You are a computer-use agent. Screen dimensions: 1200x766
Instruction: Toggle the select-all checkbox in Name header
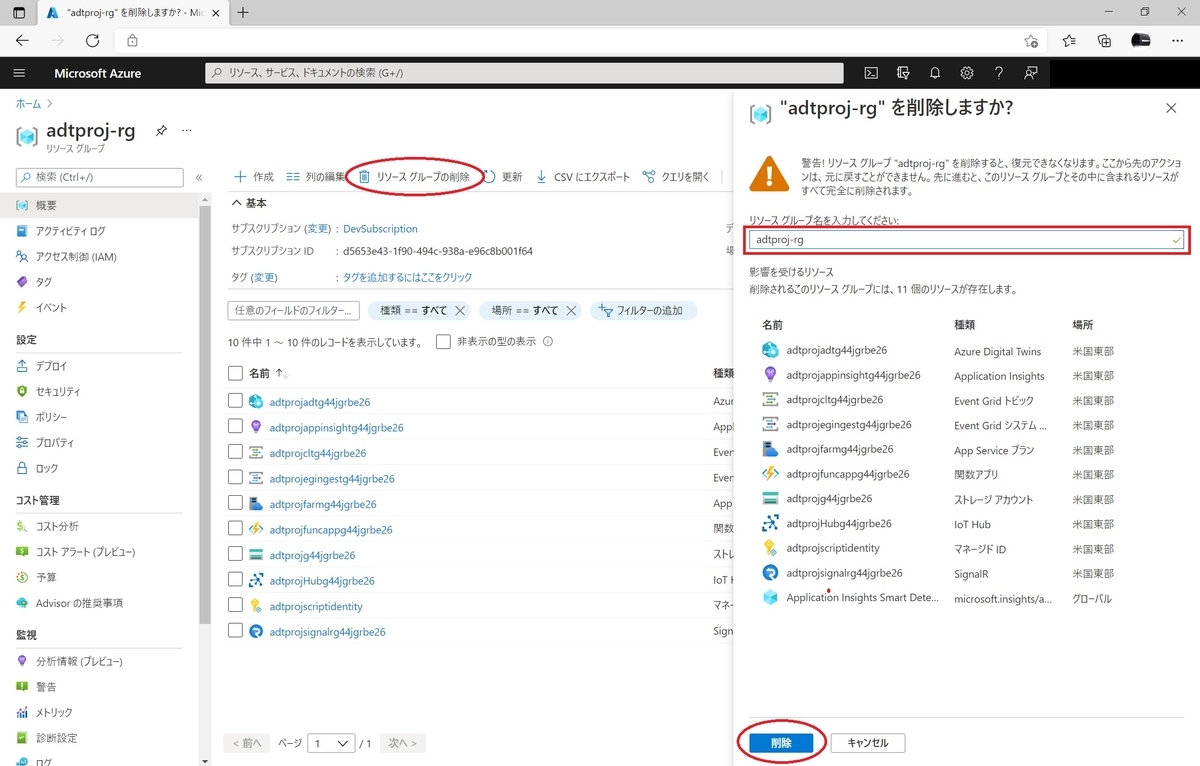click(235, 373)
